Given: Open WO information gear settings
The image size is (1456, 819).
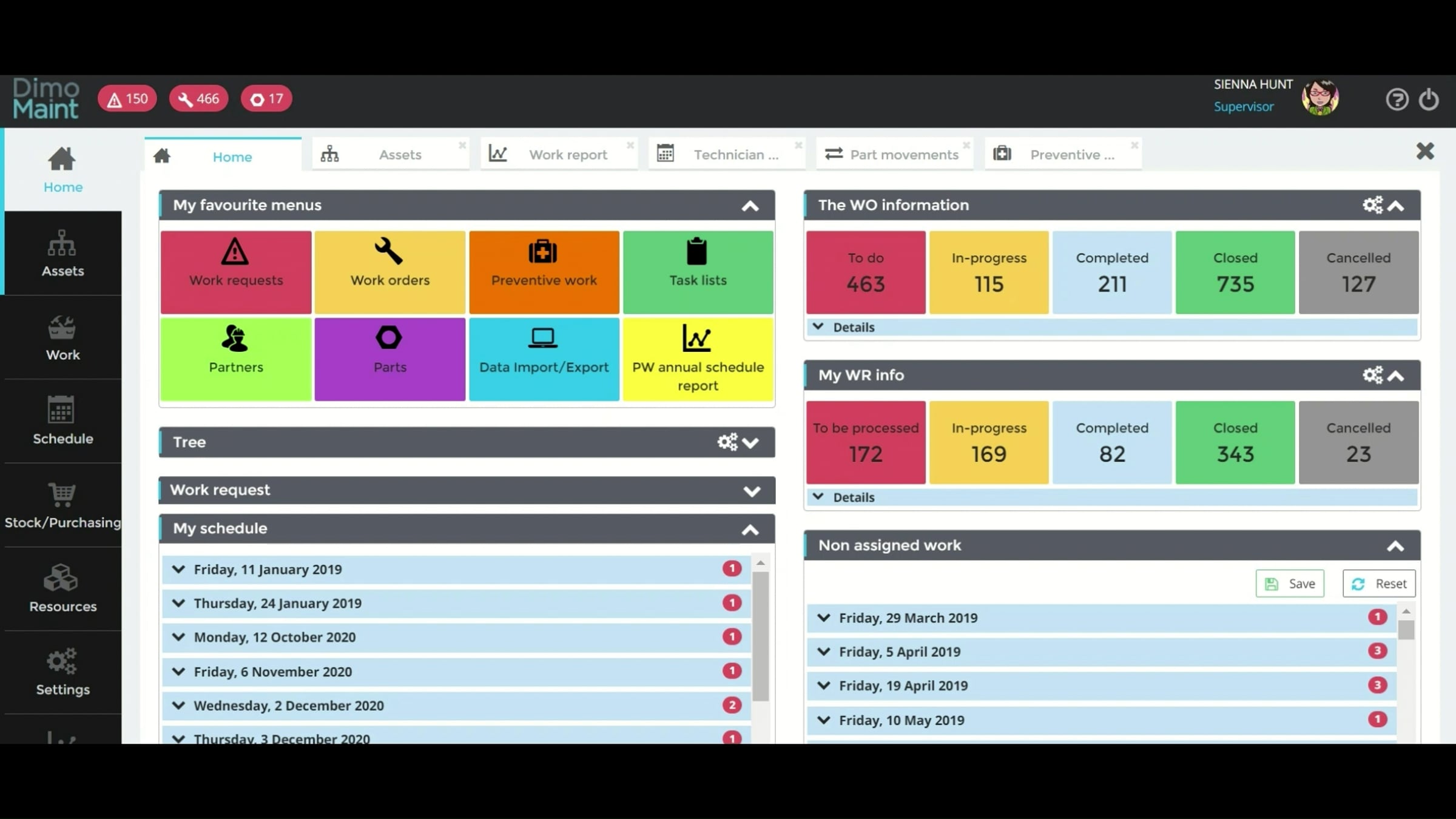Looking at the screenshot, I should tap(1372, 205).
